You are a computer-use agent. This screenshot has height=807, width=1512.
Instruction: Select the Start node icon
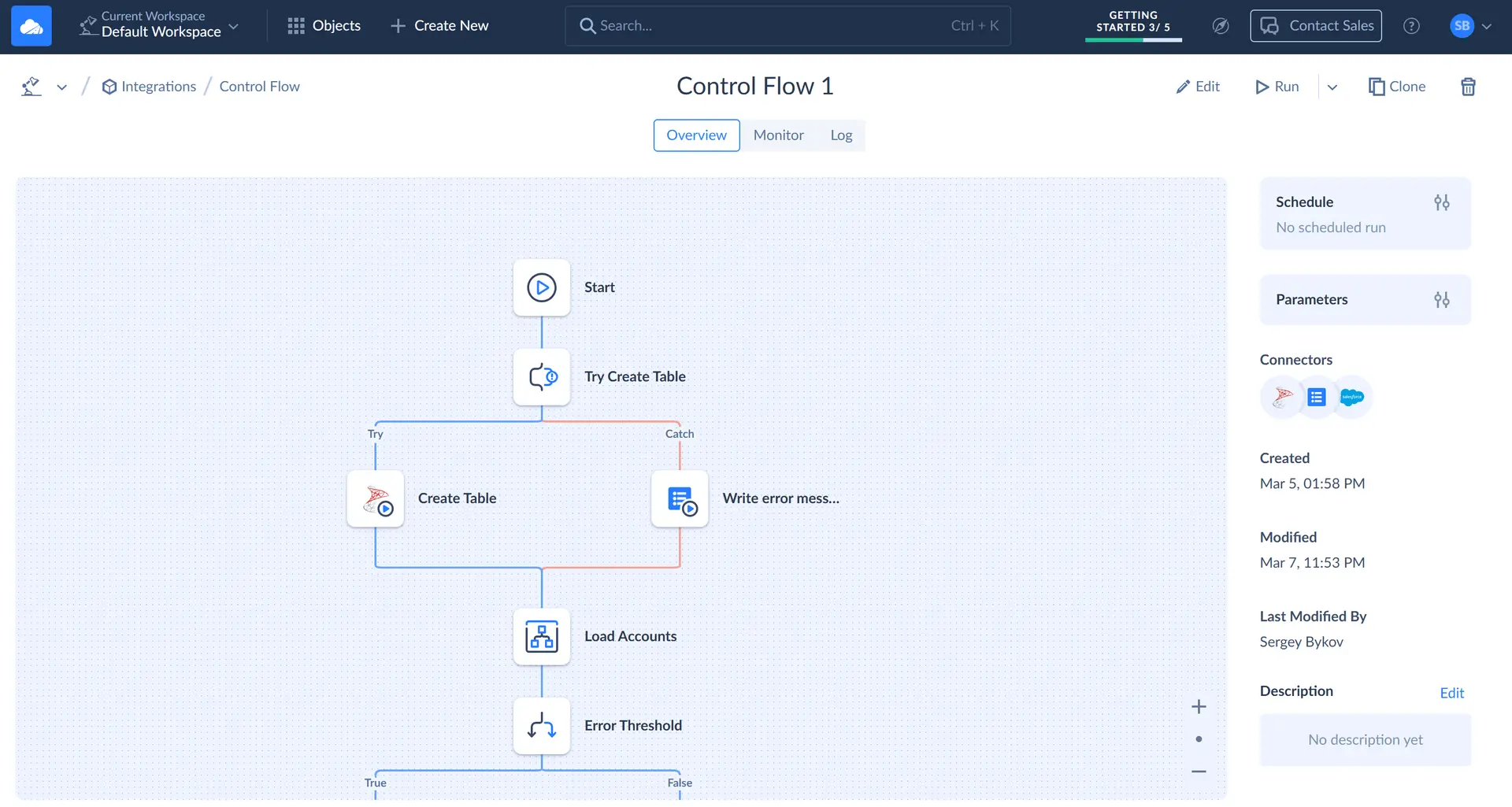(542, 287)
